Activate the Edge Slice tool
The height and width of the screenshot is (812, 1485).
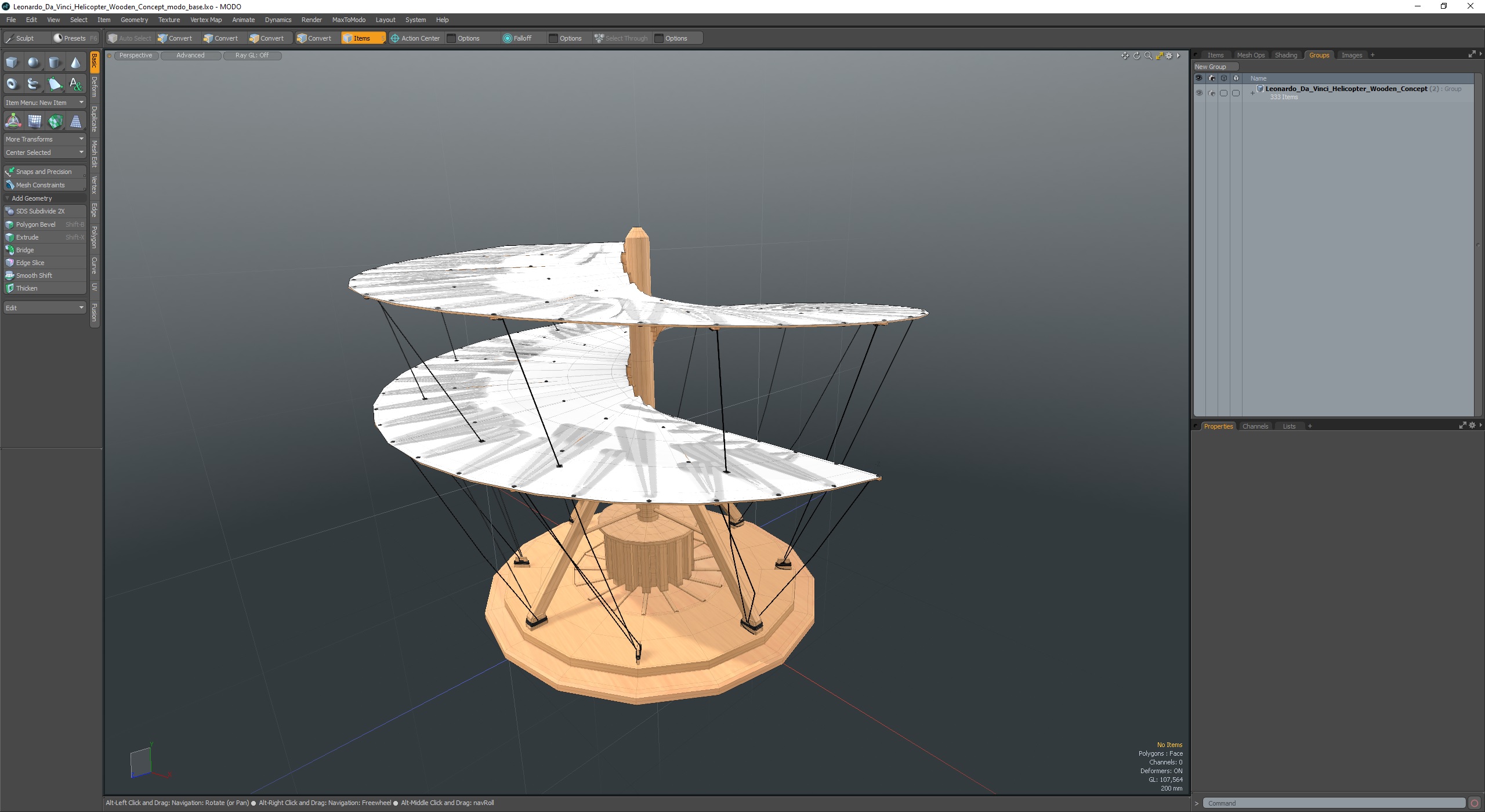coord(45,263)
